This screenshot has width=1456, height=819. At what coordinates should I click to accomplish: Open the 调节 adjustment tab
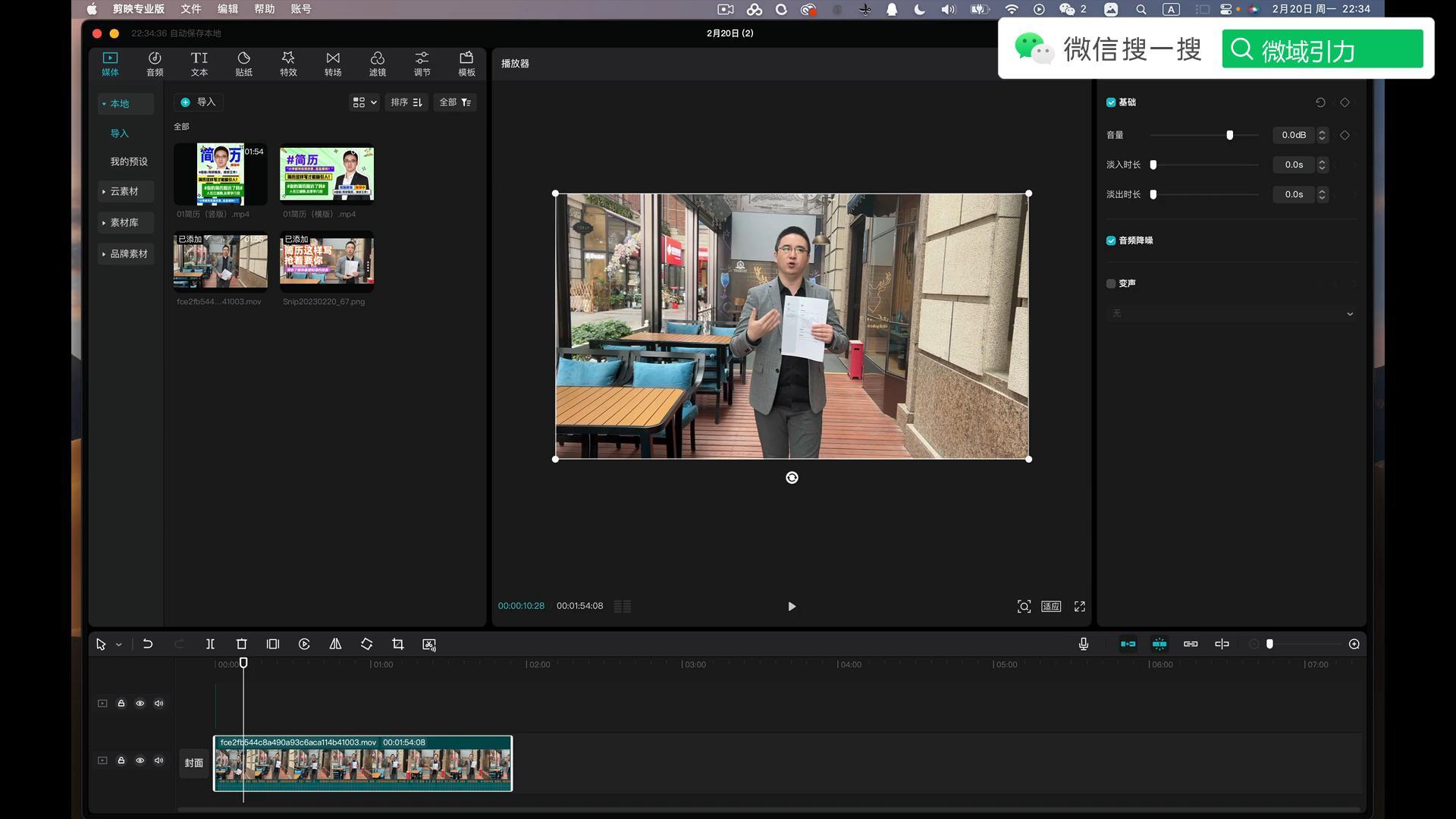[x=422, y=64]
